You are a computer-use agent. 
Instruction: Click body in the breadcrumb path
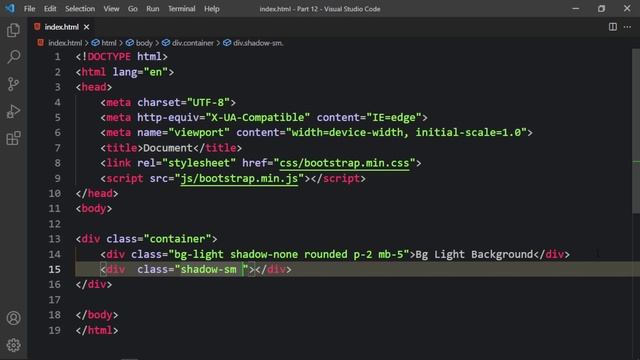click(x=144, y=43)
